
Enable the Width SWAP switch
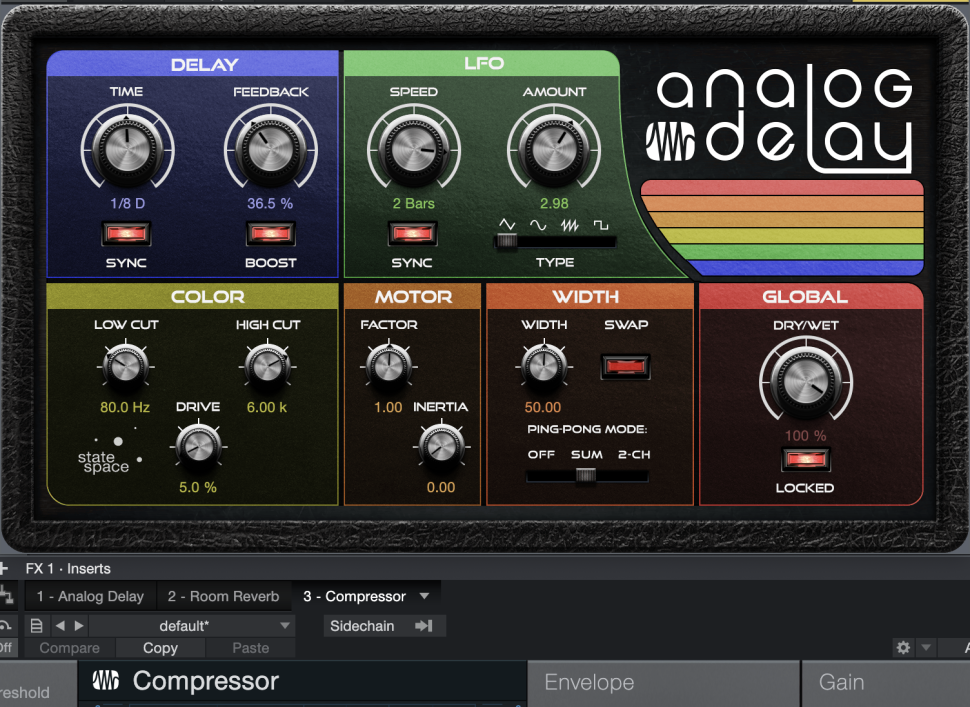pyautogui.click(x=626, y=366)
